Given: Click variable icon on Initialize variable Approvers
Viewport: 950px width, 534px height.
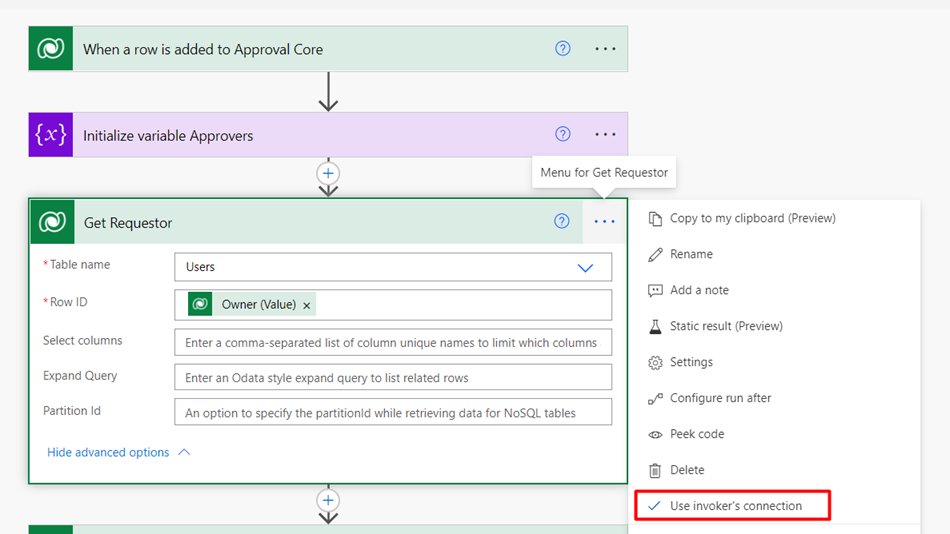Looking at the screenshot, I should coord(51,135).
